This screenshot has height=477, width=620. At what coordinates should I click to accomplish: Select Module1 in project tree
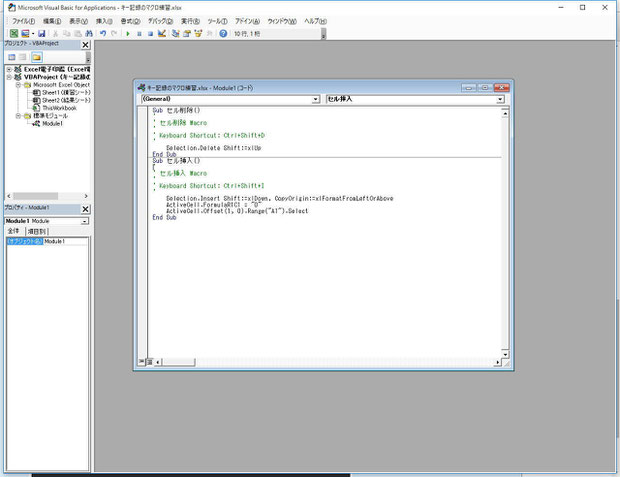click(x=48, y=123)
